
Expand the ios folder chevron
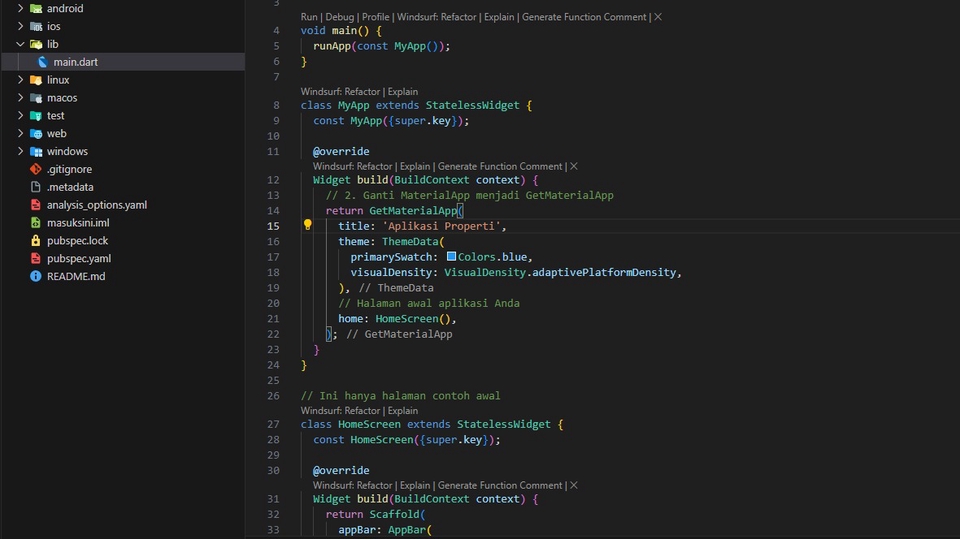click(x=20, y=26)
